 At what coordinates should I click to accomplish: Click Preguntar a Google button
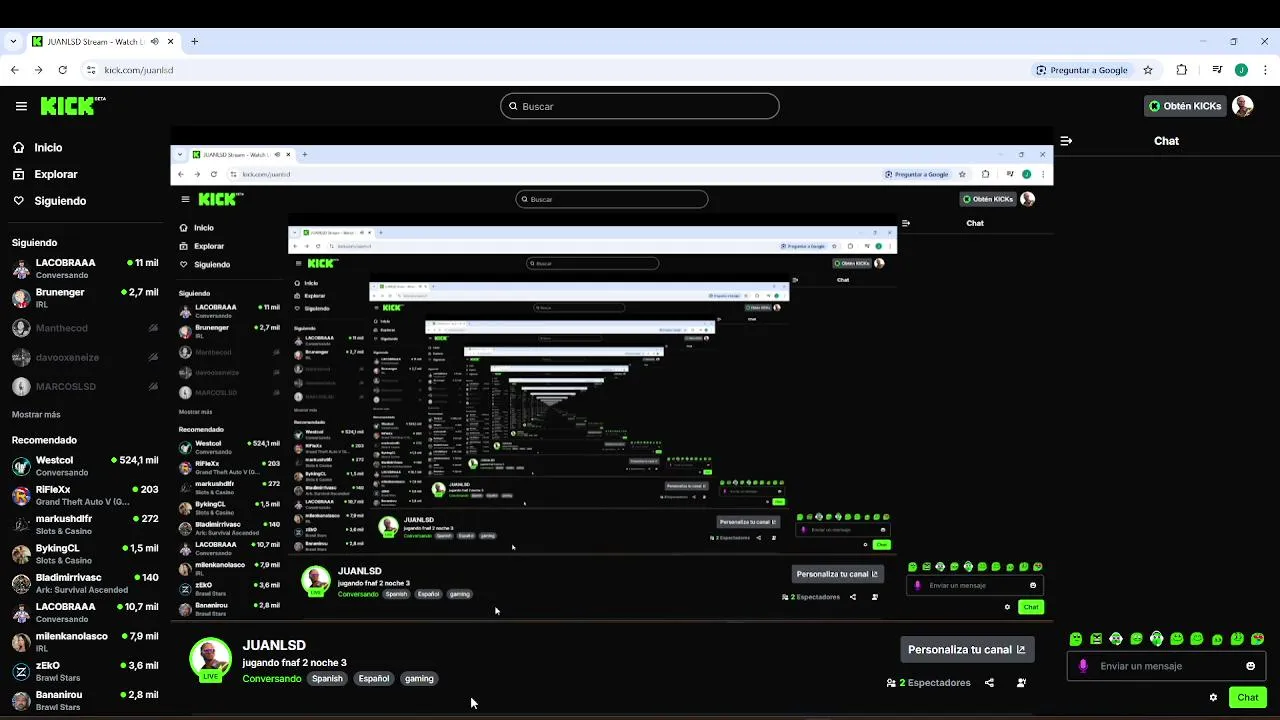(1082, 70)
